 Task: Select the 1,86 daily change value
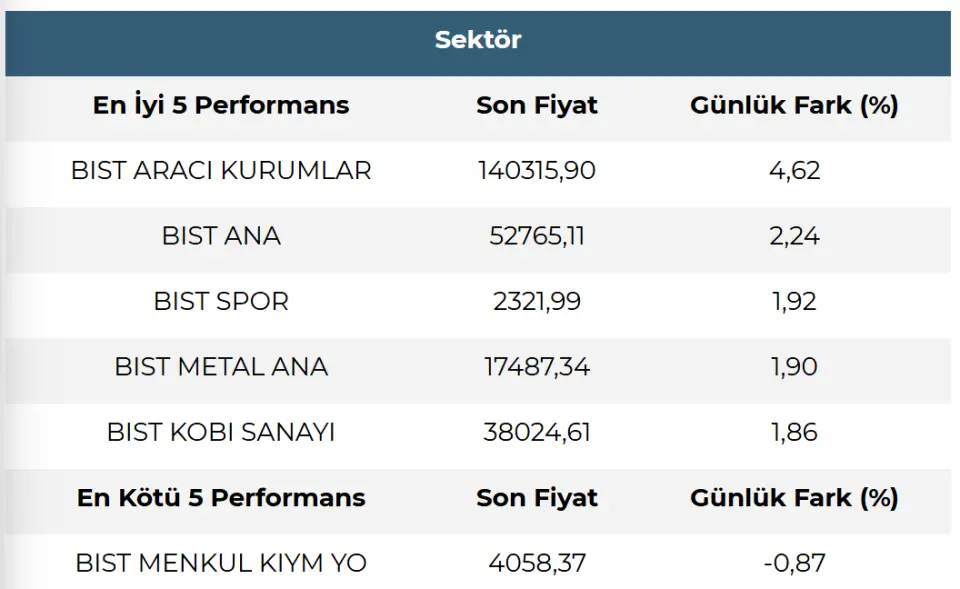tap(794, 432)
